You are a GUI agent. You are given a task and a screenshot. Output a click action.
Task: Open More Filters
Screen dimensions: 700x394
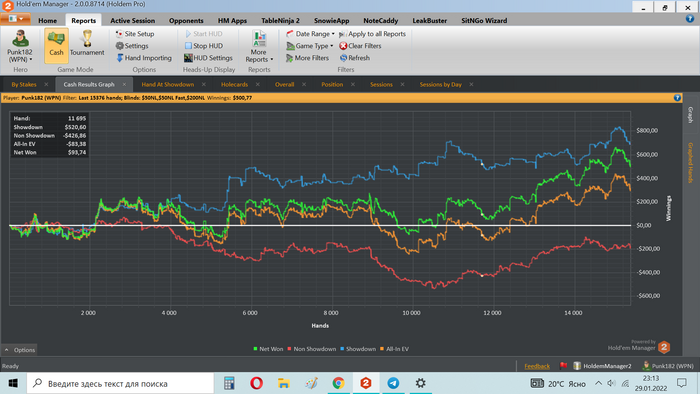pos(308,58)
